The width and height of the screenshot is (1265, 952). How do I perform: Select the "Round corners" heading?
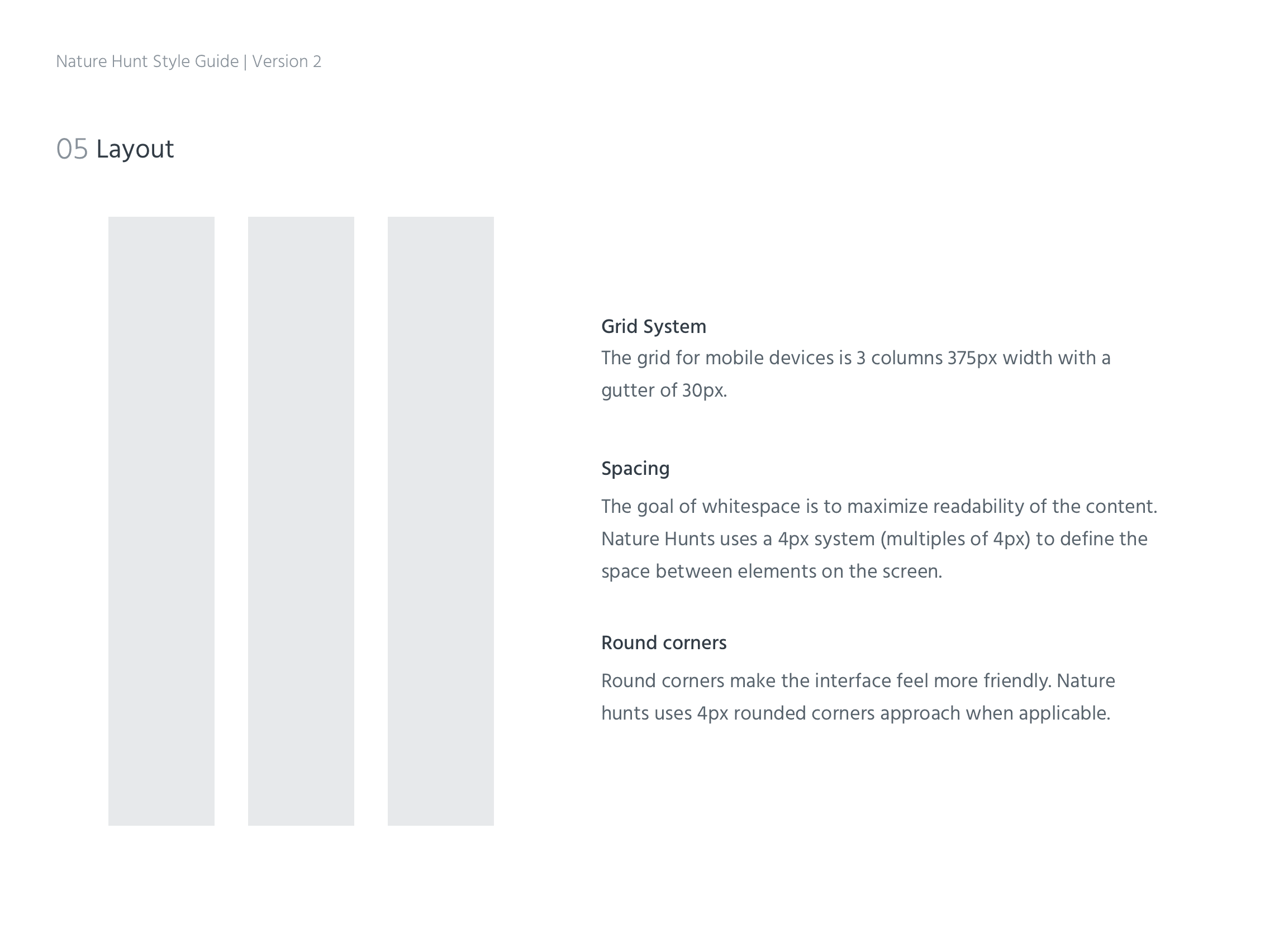(x=664, y=643)
